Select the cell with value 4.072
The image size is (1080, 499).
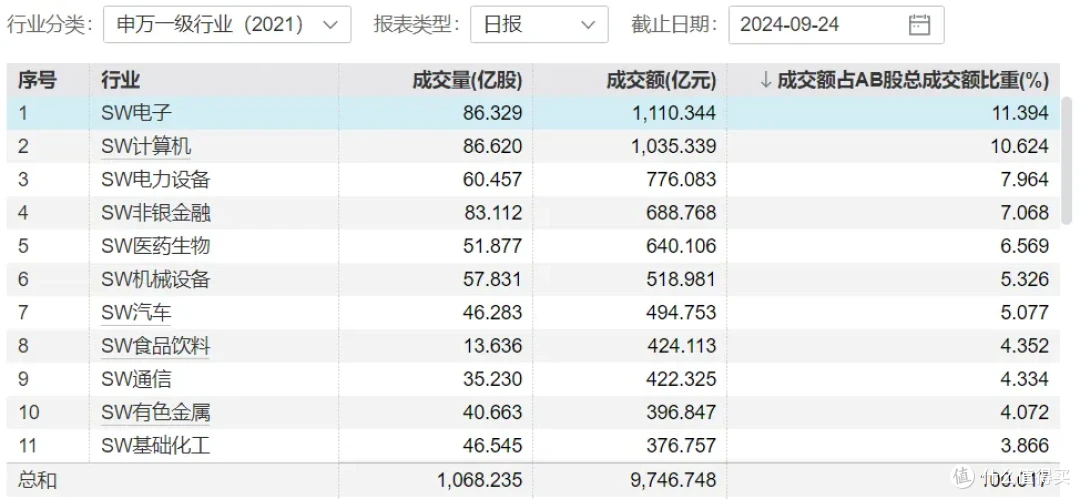(x=1025, y=412)
